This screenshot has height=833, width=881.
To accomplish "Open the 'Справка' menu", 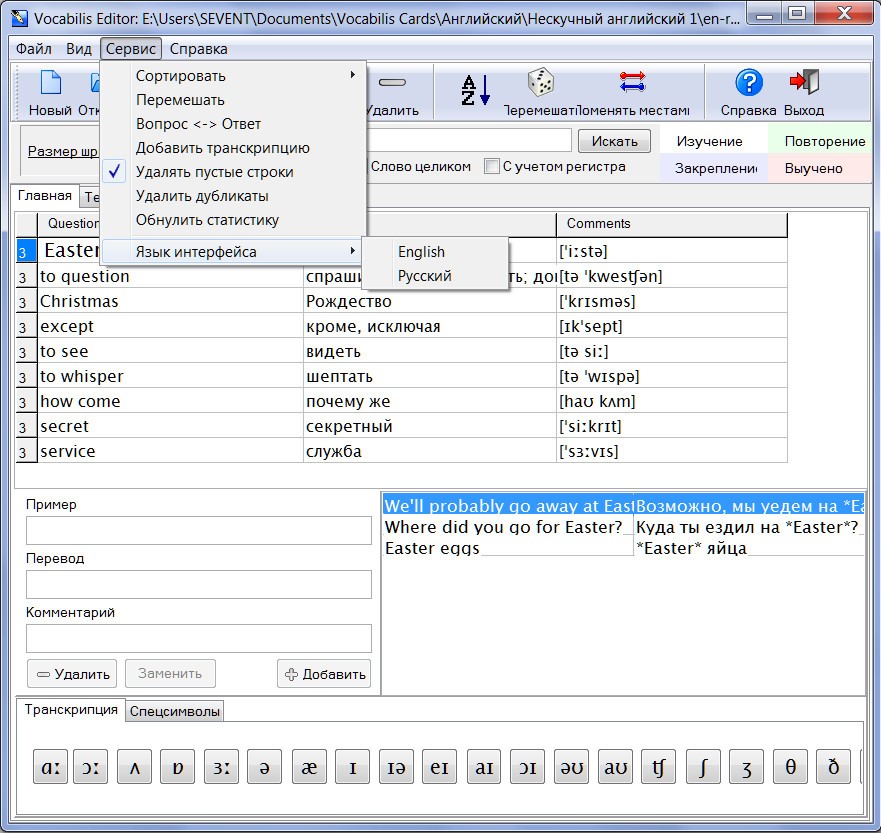I will [198, 49].
